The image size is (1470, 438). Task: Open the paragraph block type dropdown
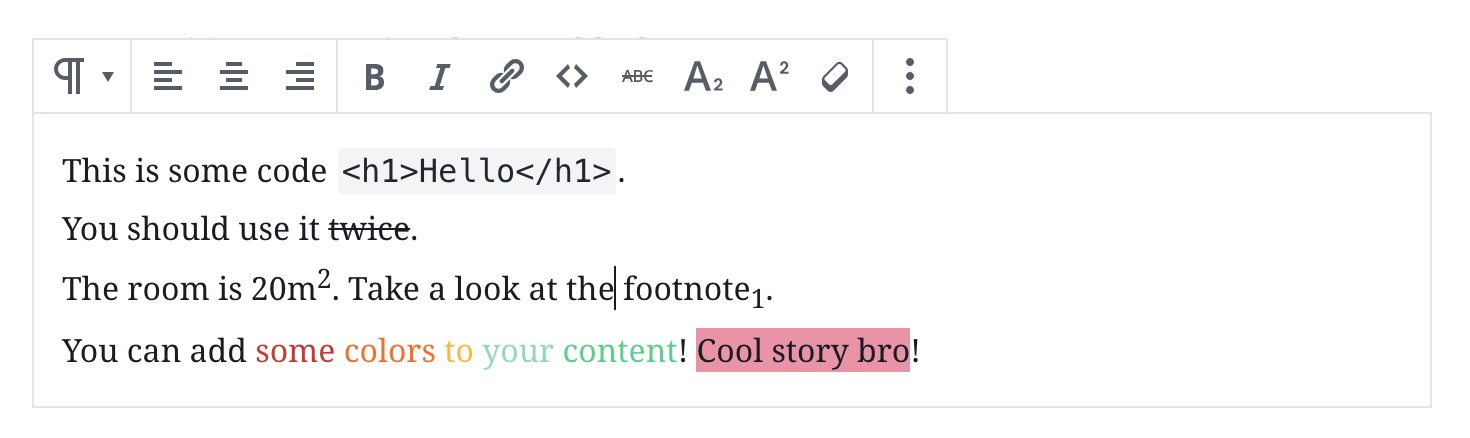[82, 76]
